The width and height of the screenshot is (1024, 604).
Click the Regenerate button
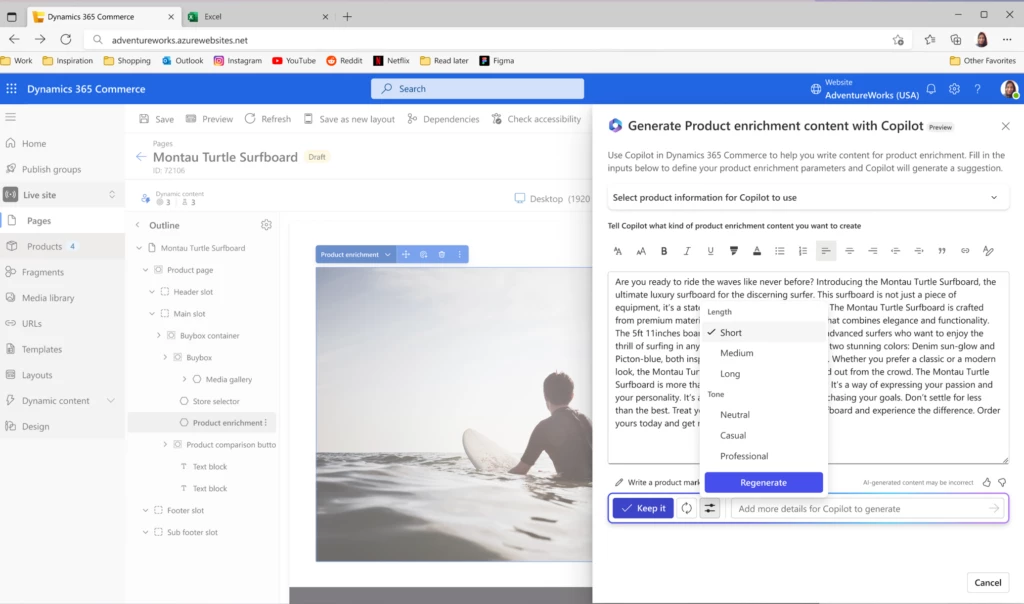[x=763, y=482]
